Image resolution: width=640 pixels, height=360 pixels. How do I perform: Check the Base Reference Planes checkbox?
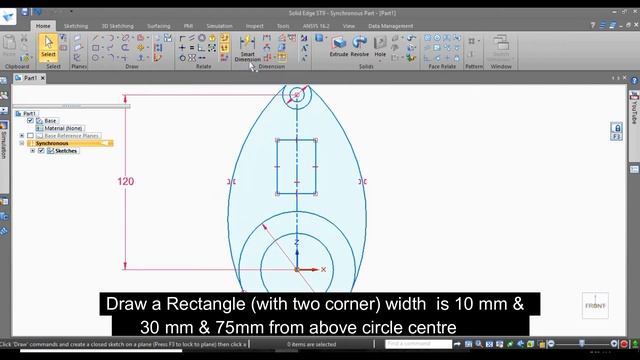pos(30,136)
